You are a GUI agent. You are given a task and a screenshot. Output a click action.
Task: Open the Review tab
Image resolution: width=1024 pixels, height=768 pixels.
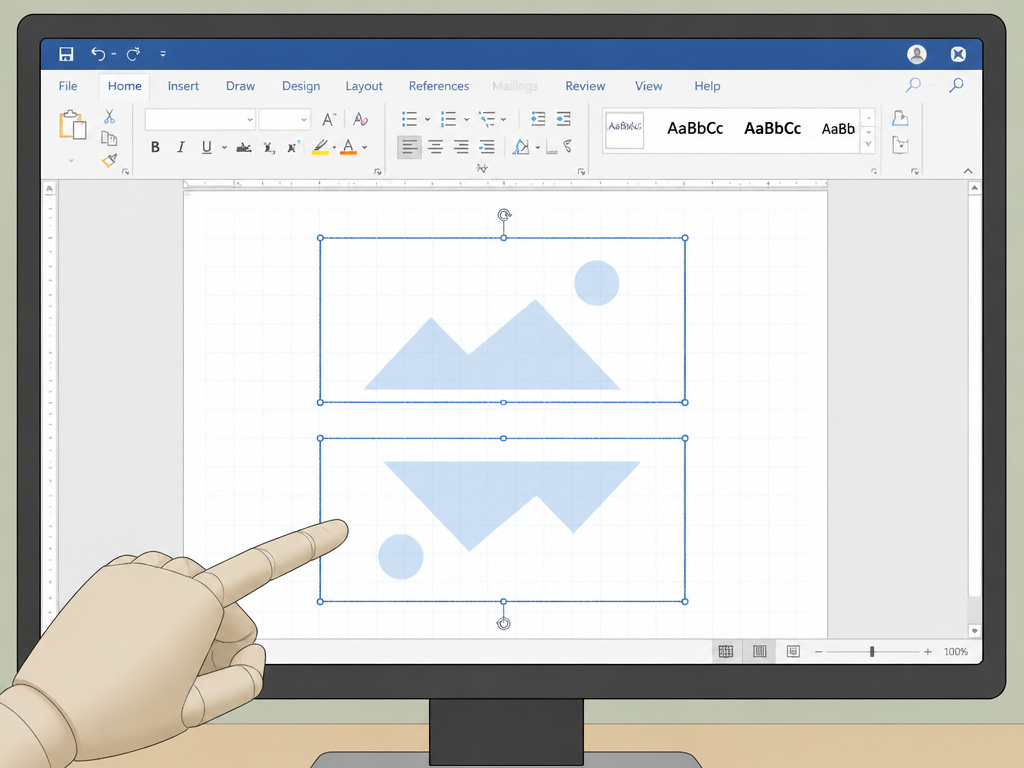585,86
